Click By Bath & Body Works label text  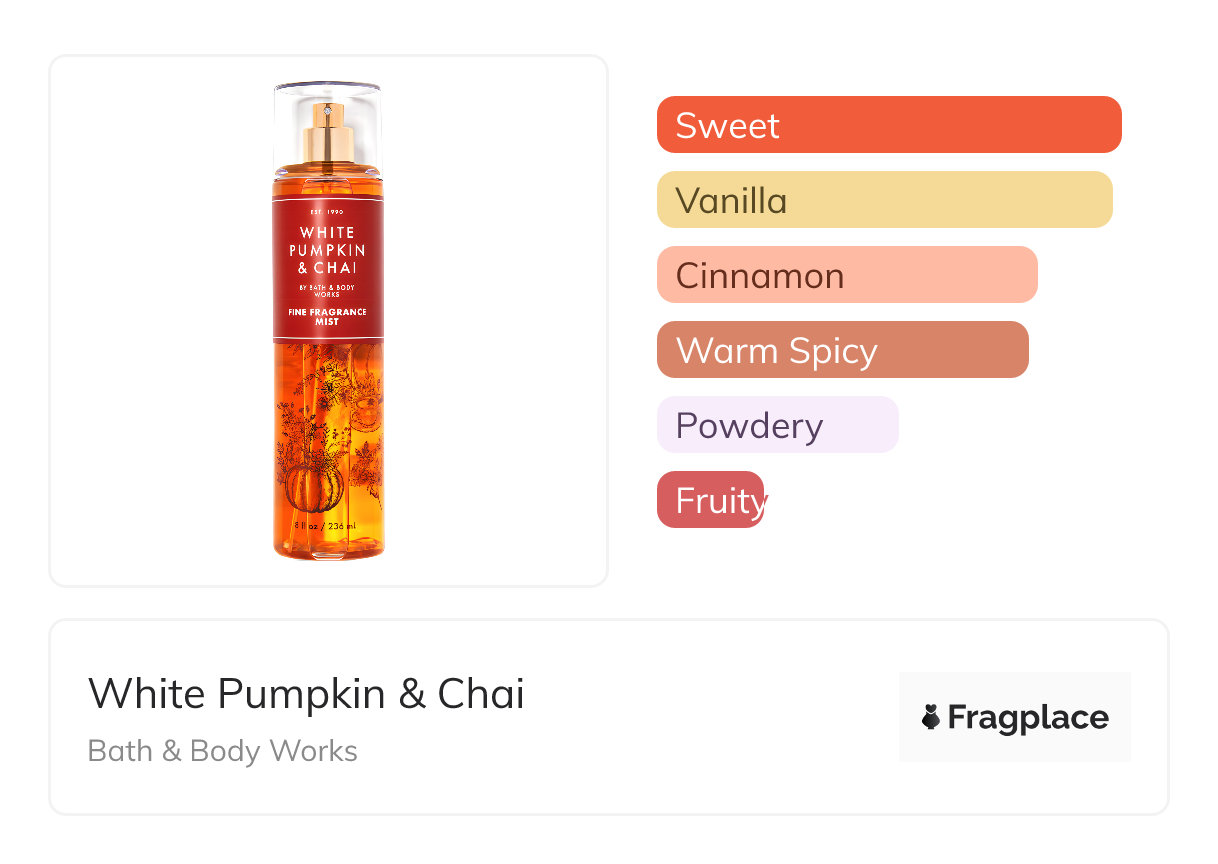pos(327,291)
